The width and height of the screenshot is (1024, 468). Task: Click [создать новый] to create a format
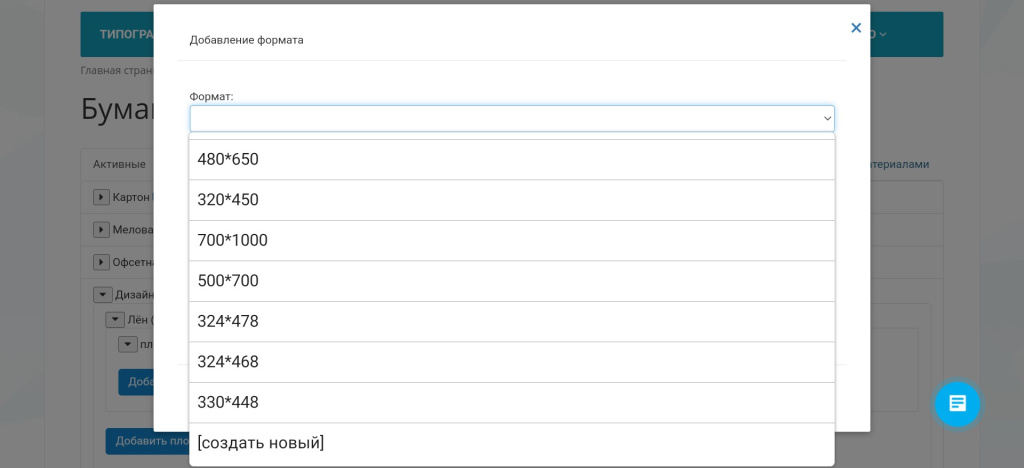(511, 443)
